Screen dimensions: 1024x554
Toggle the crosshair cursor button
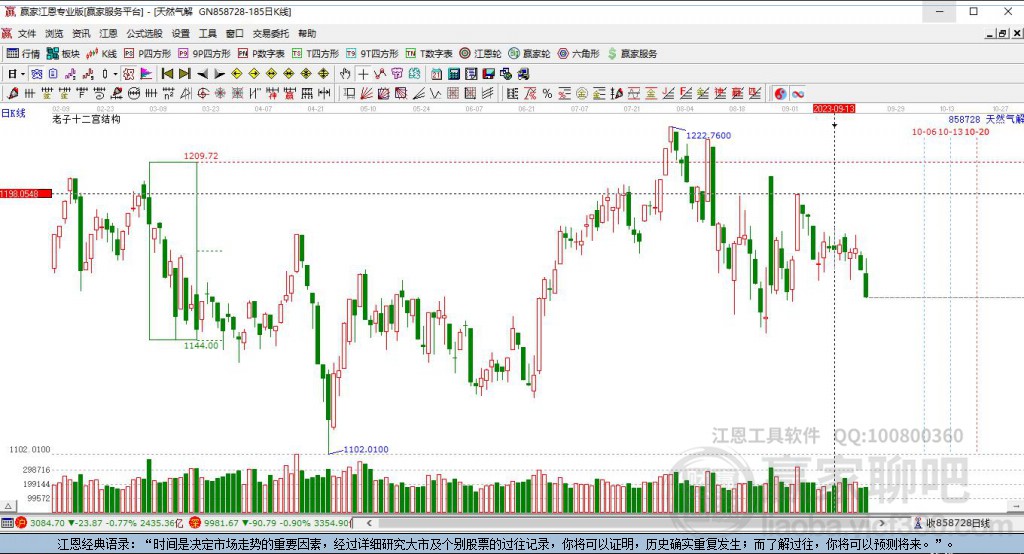coord(363,74)
